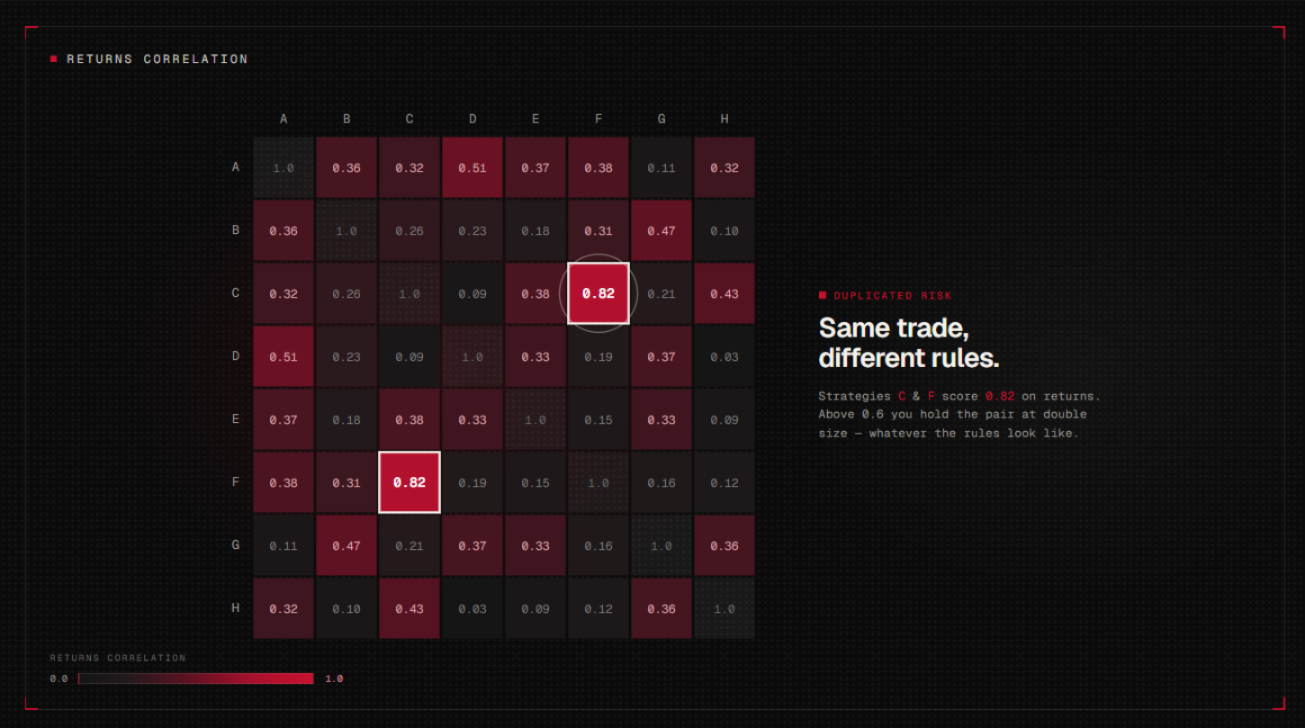Click the 0.21 cell in row C, column G
Viewport: 1305px width, 728px height.
click(x=661, y=293)
